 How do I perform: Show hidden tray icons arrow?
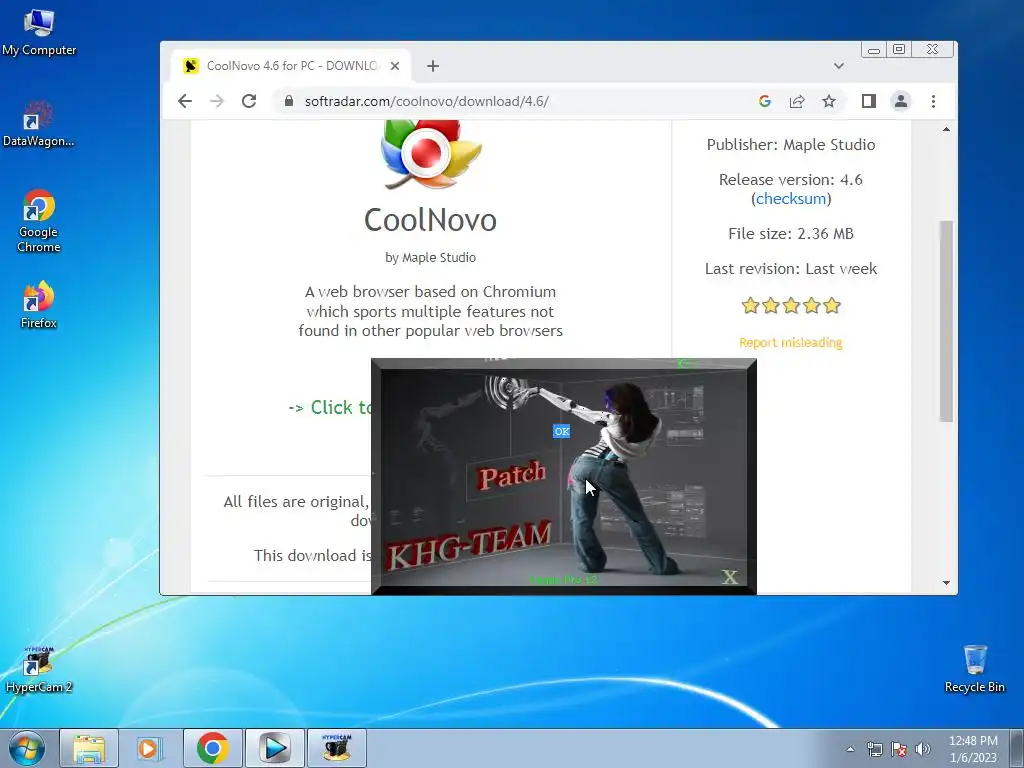(x=850, y=749)
